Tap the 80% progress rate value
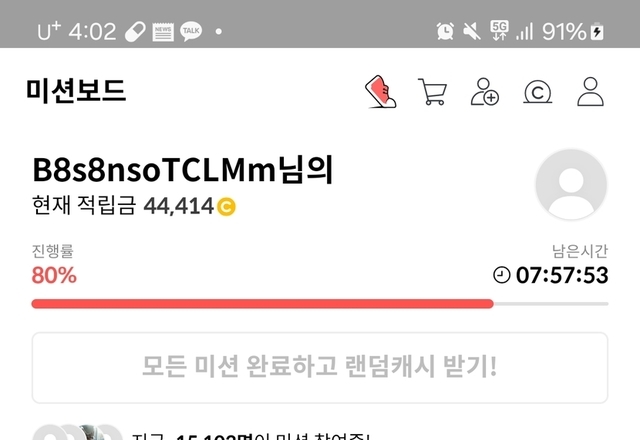640x440 pixels. pos(54,275)
